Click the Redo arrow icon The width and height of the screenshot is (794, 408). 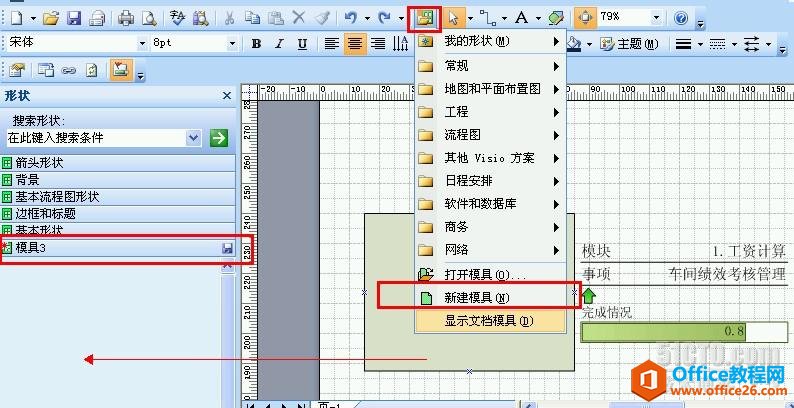click(x=385, y=19)
